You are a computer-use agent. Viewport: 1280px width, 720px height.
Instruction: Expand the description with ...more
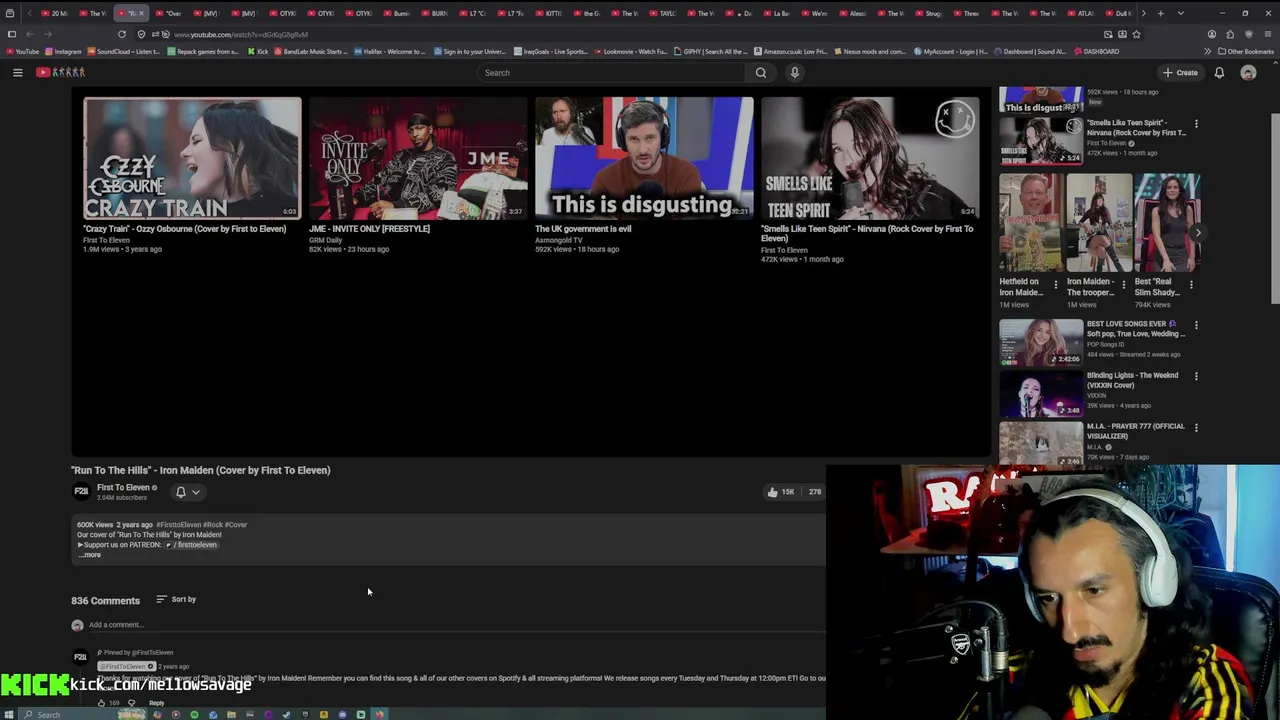tap(90, 555)
